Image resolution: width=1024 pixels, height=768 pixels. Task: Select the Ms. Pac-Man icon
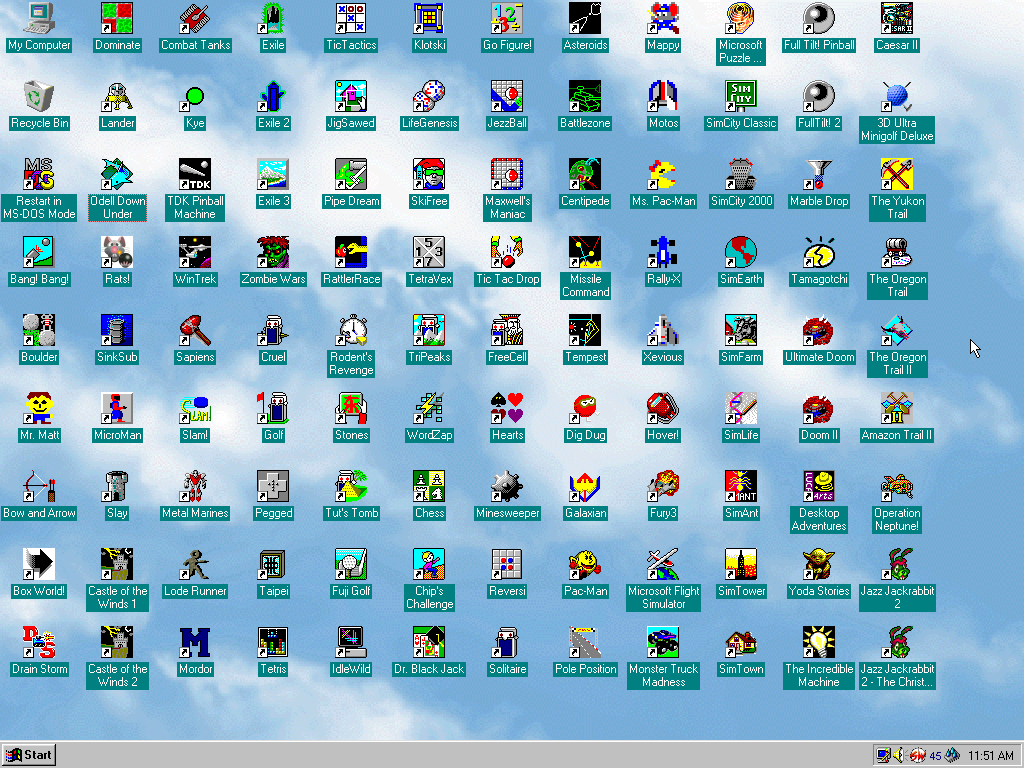pyautogui.click(x=663, y=174)
